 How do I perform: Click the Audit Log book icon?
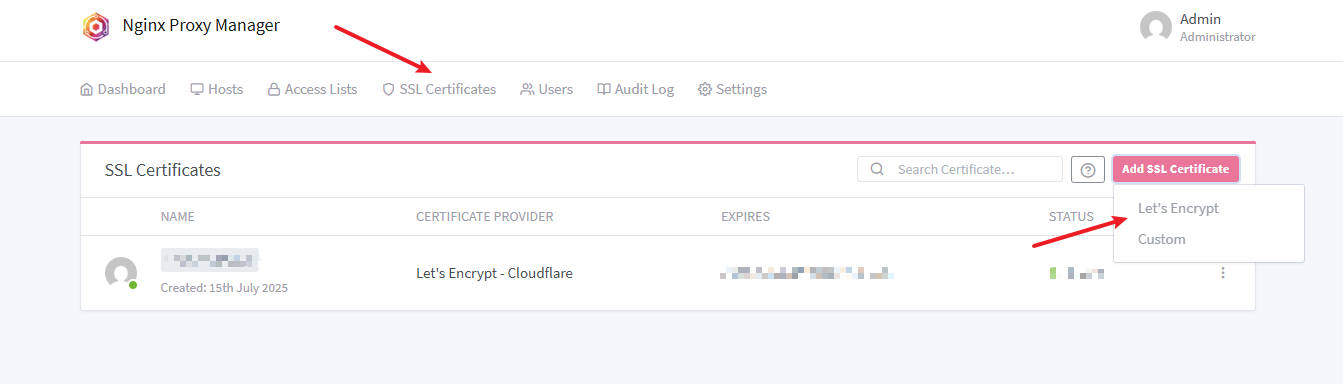[x=604, y=89]
